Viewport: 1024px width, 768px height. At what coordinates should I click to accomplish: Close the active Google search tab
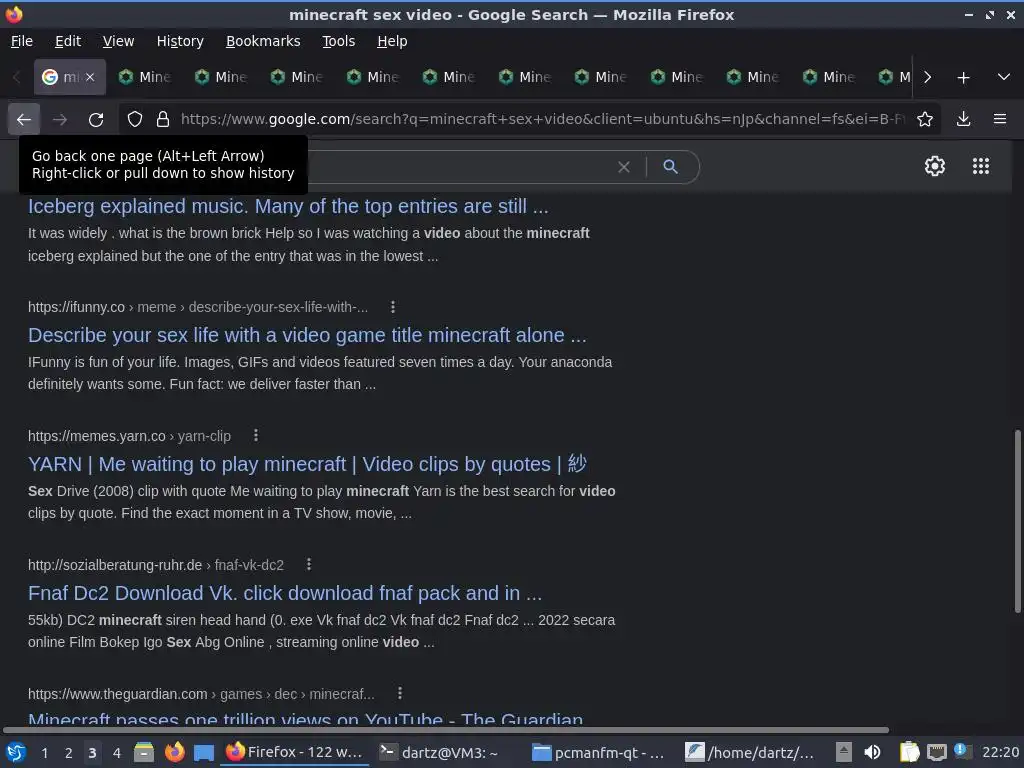90,77
